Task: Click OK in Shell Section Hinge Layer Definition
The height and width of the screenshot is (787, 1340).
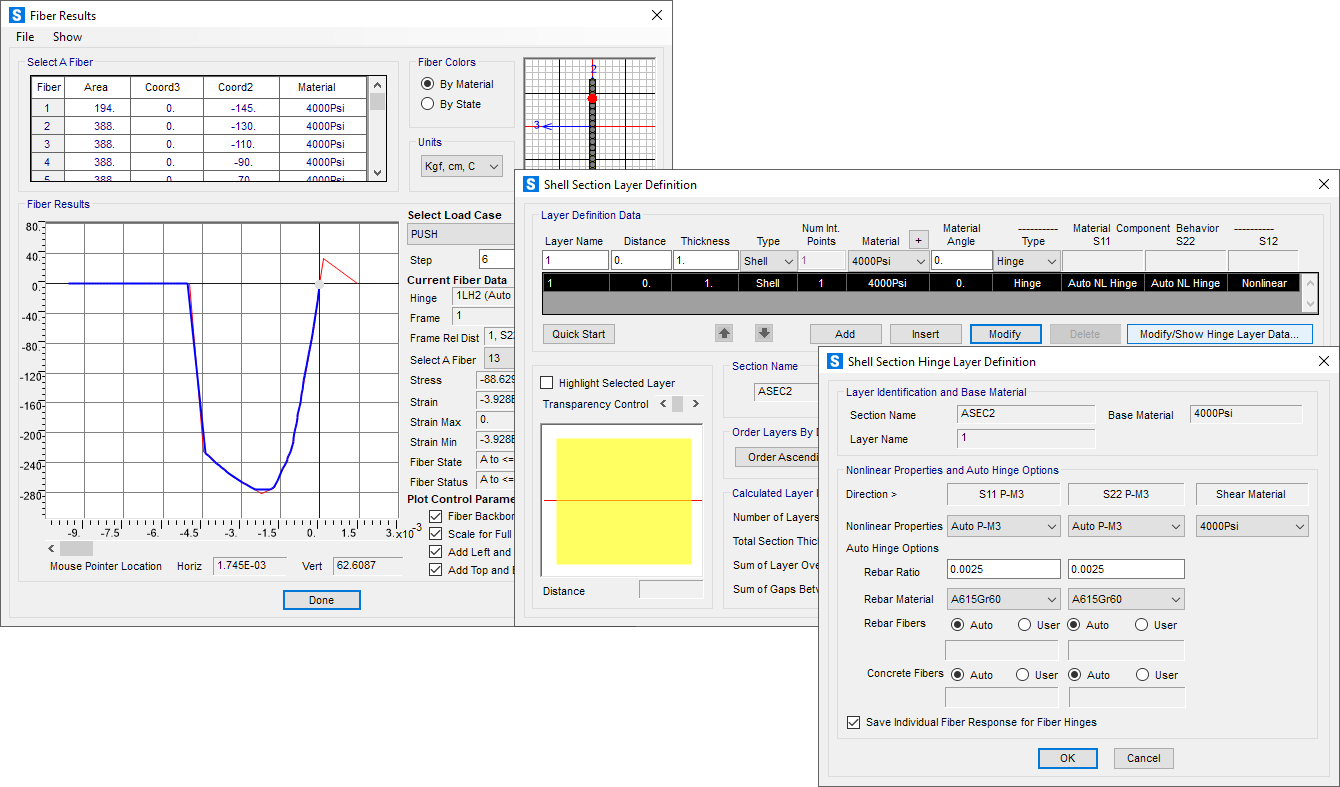Action: (x=1067, y=758)
